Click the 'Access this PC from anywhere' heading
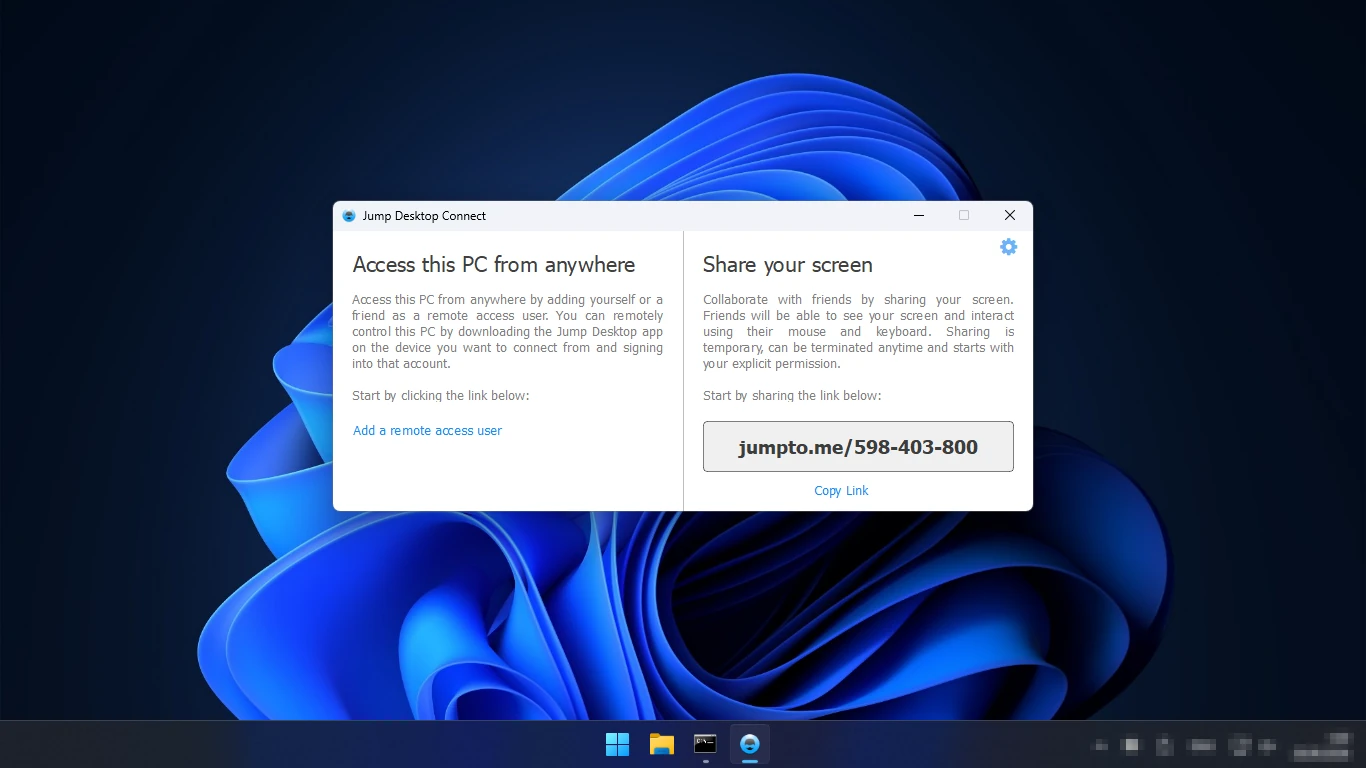The image size is (1366, 768). 494,265
